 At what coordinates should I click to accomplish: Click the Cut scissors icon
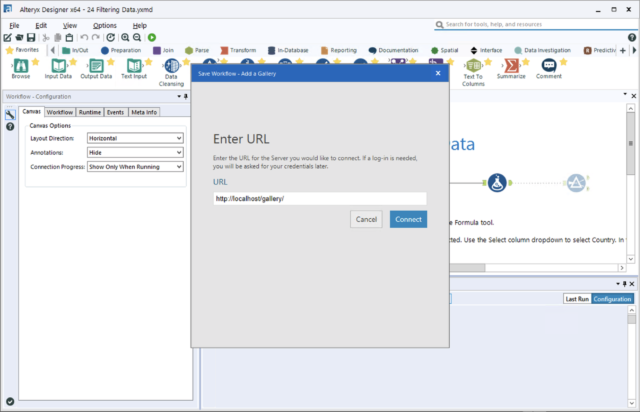(46, 38)
